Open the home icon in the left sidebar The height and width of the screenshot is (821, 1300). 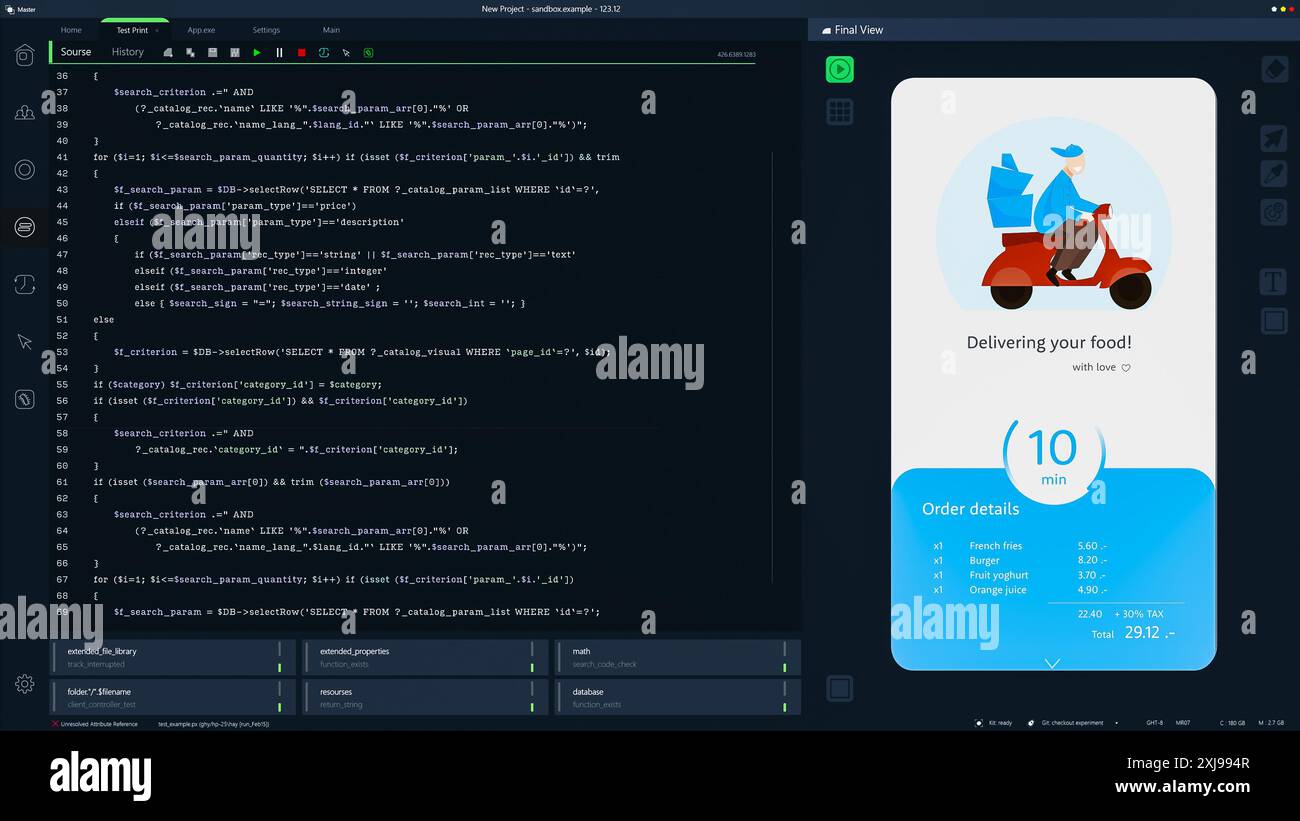click(25, 55)
